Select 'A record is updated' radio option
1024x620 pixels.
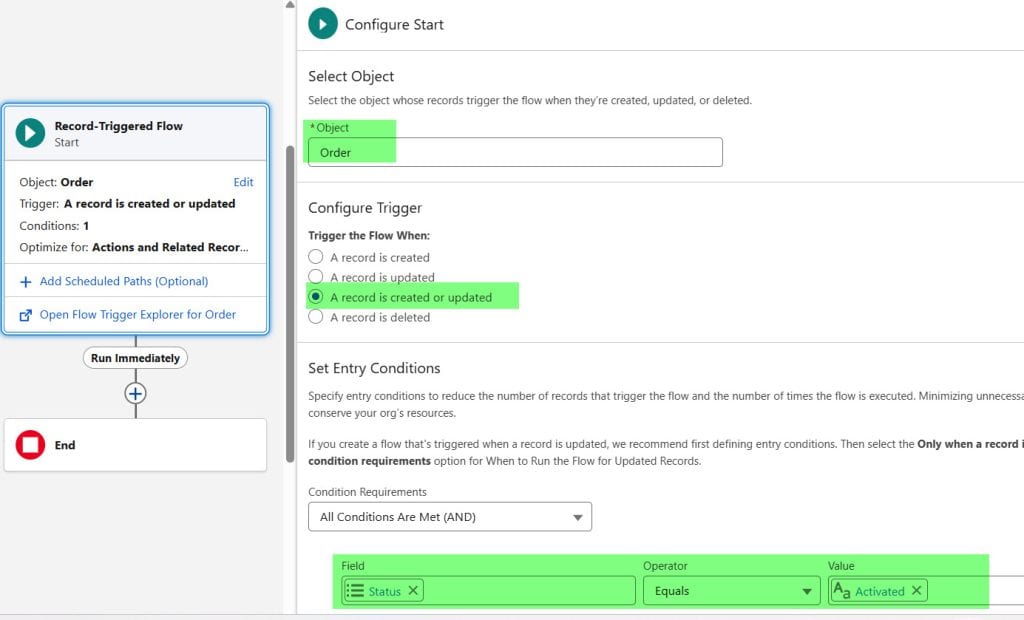pyautogui.click(x=315, y=276)
